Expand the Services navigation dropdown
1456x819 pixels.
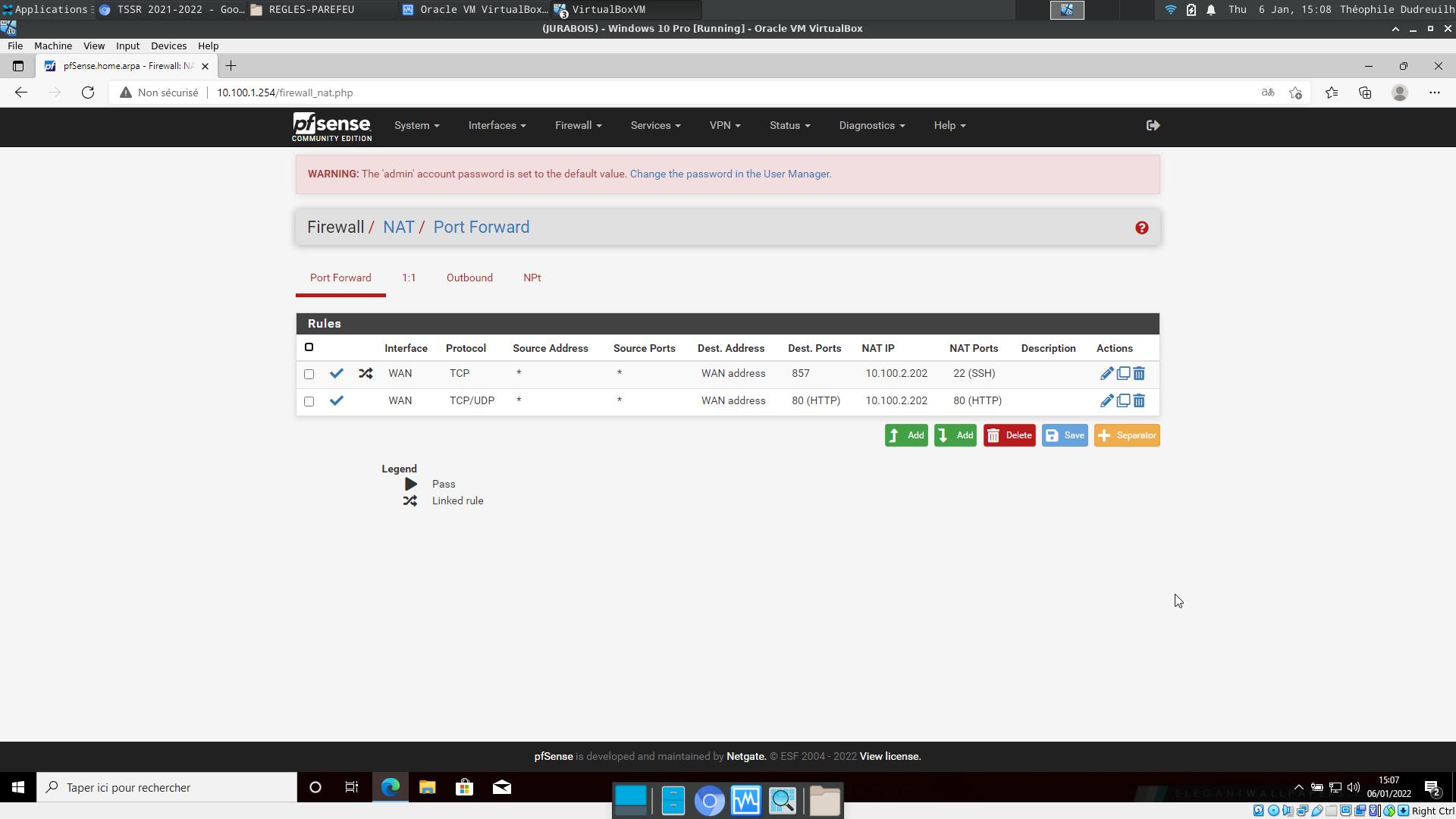655,126
